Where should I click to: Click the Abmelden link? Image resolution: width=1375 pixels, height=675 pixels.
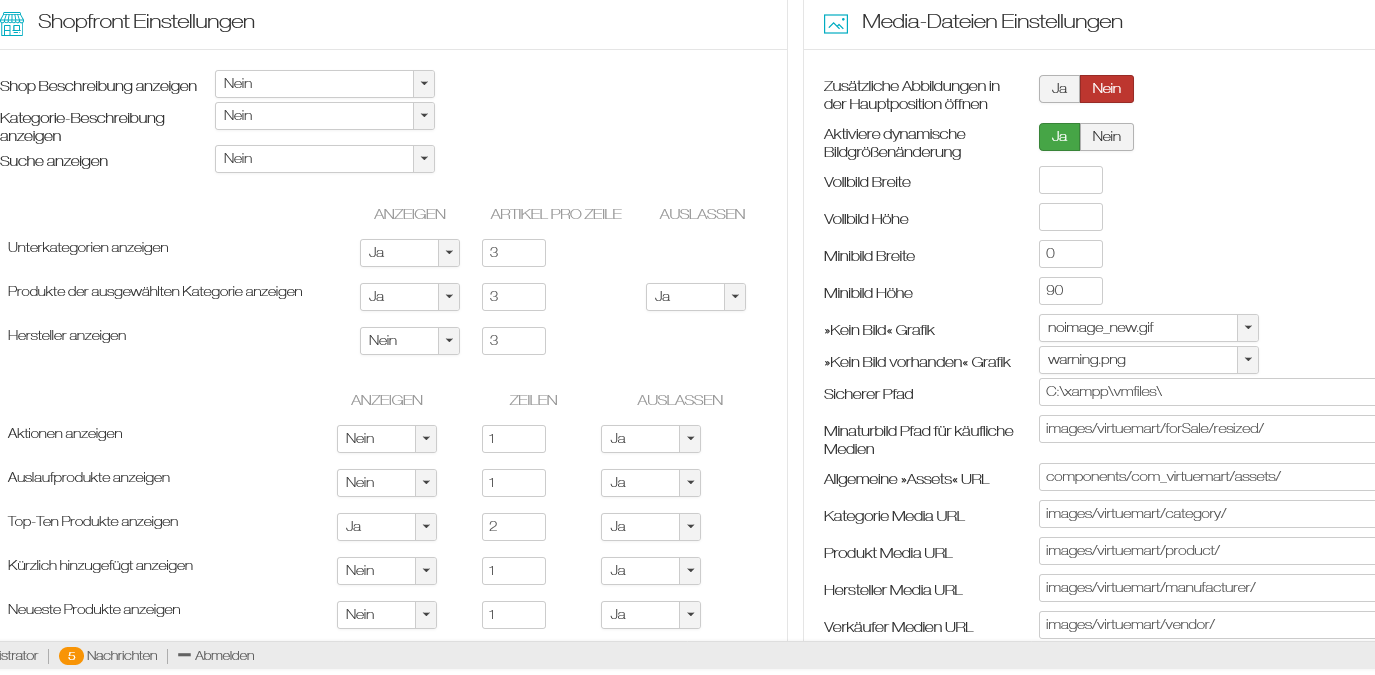pos(224,656)
